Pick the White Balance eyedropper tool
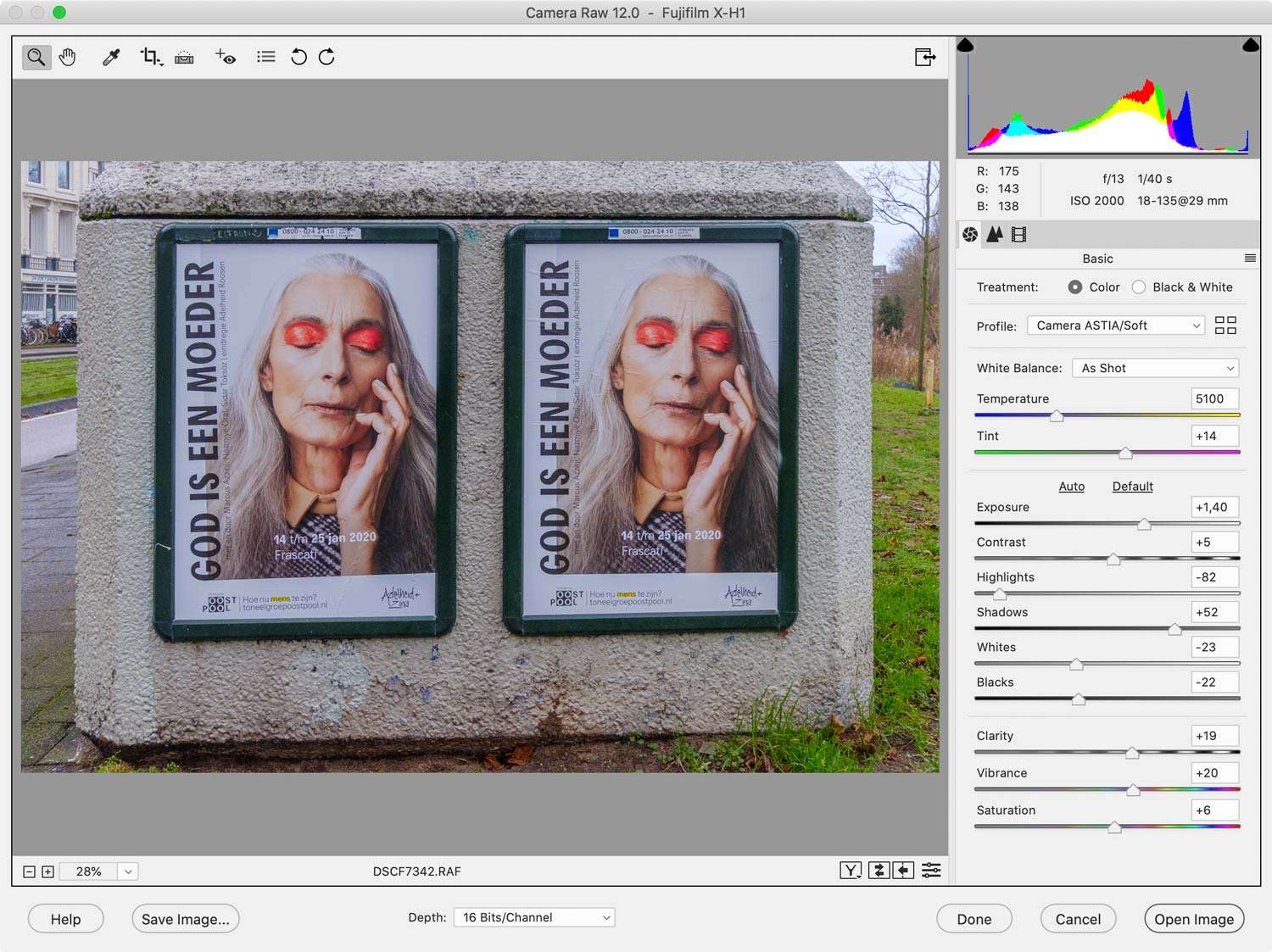The height and width of the screenshot is (952, 1272). [111, 57]
